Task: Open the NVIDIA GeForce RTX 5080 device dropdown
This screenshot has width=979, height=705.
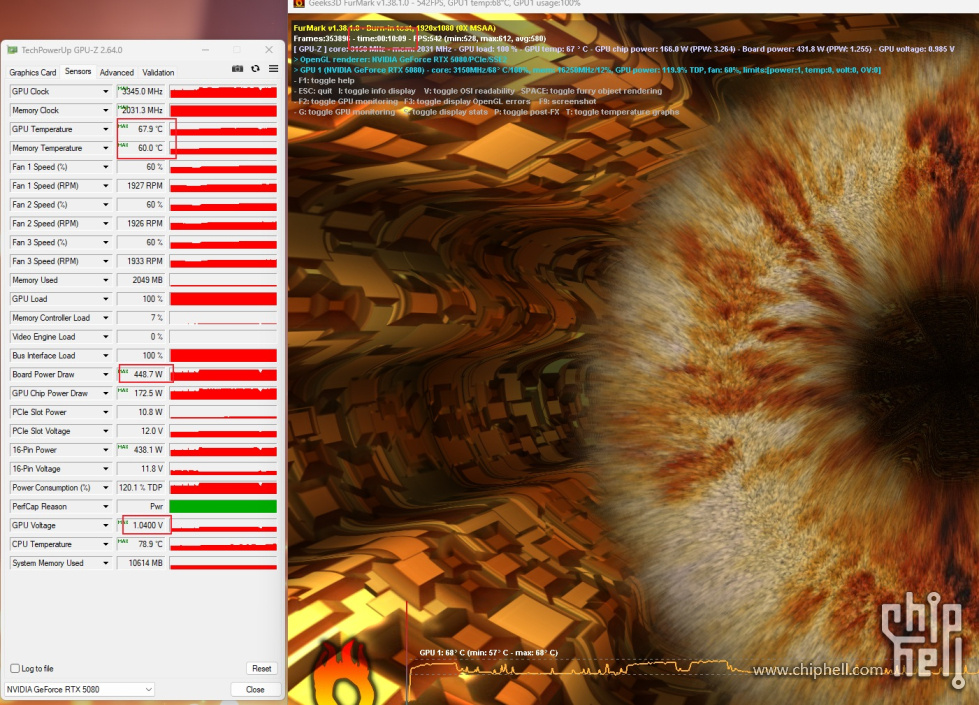Action: tap(79, 689)
